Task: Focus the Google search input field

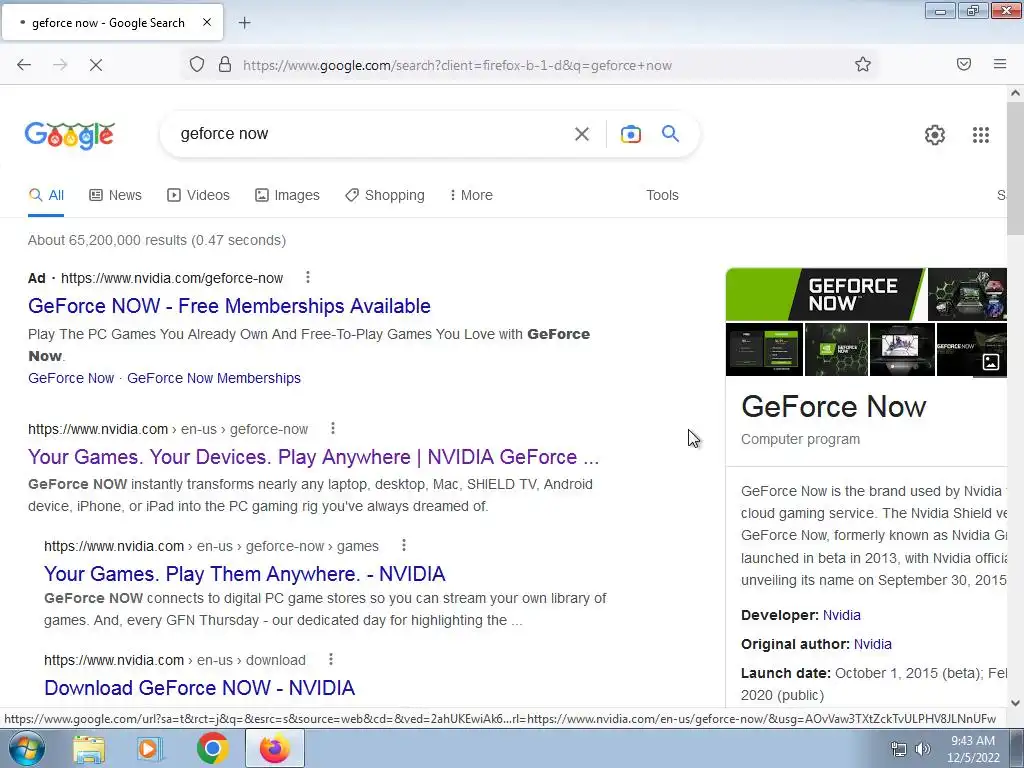Action: (372, 134)
